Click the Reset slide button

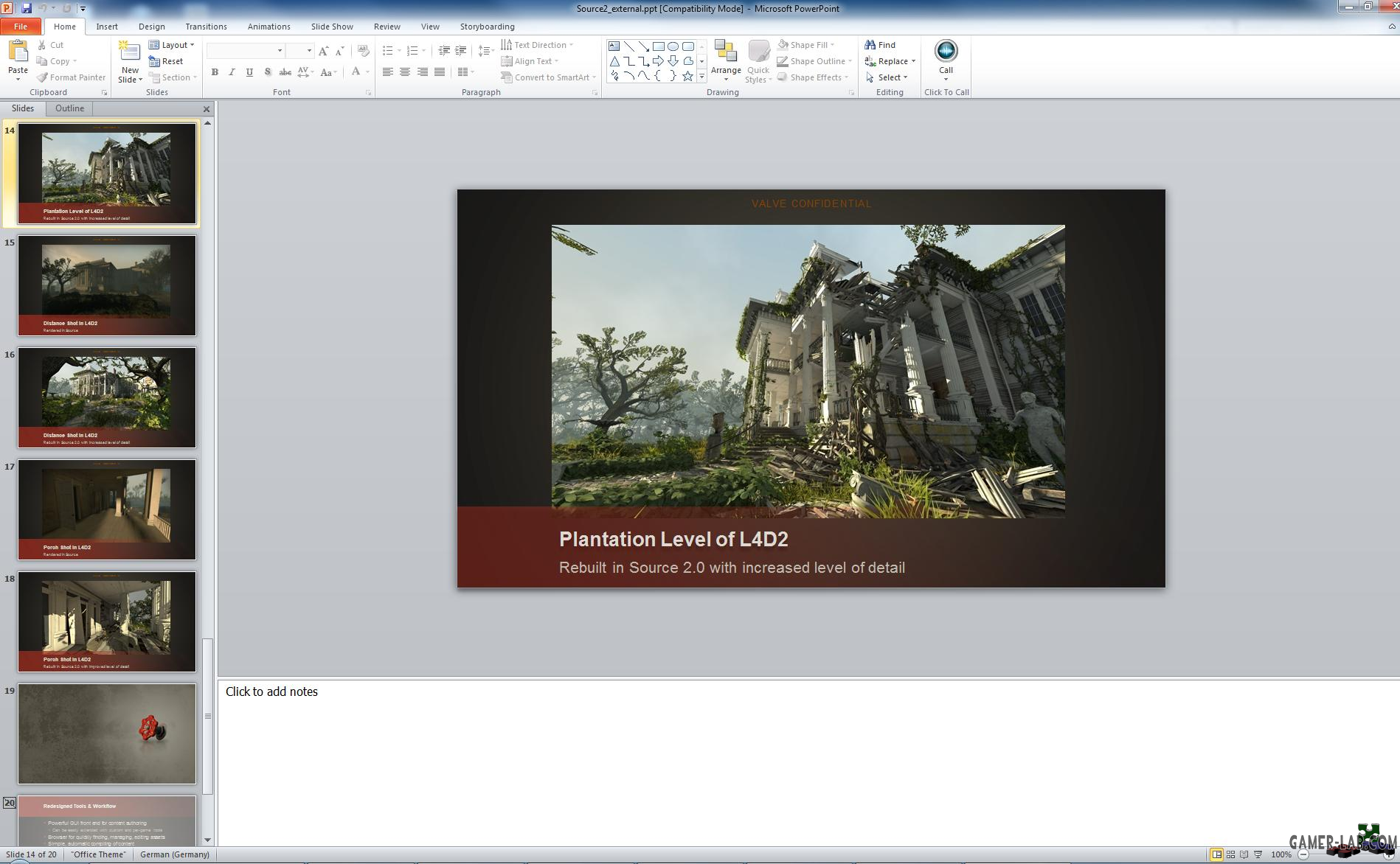click(166, 61)
